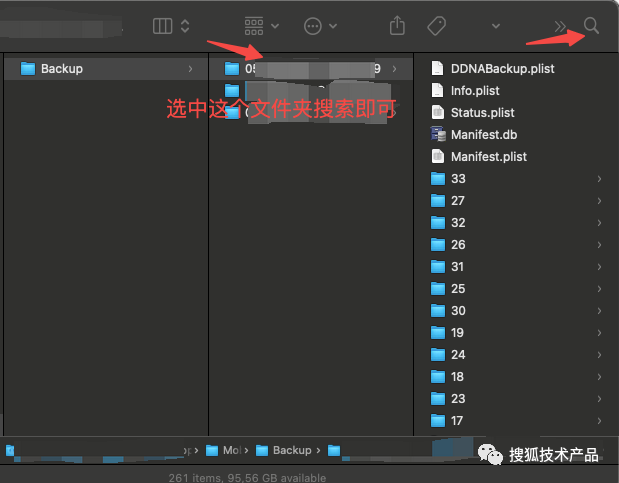Open the view switcher stepper arrows

coord(185,26)
